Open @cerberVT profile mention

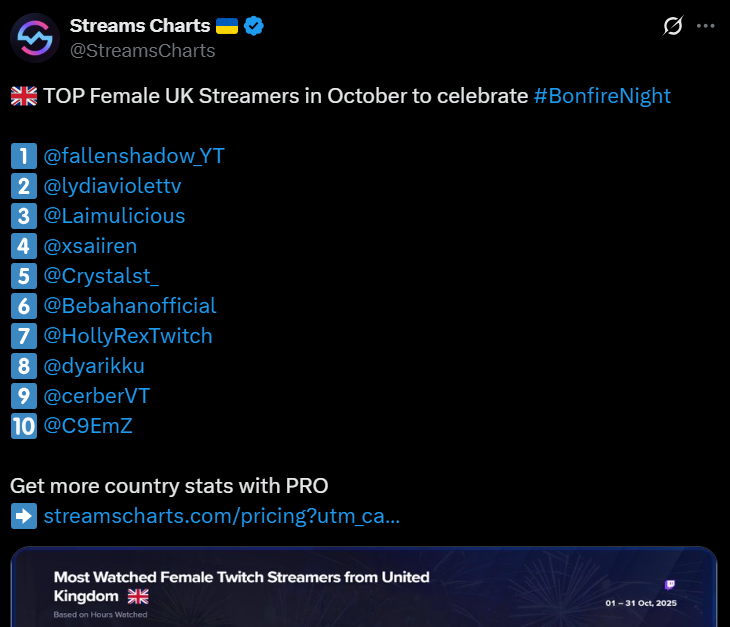[96, 396]
